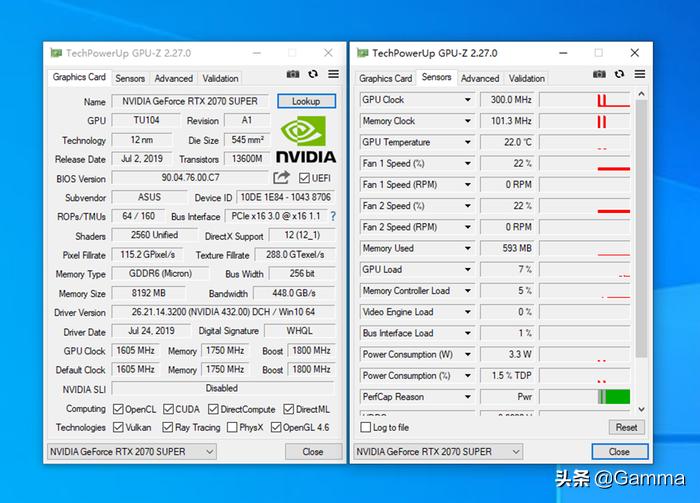Click the Lookup button
700x503 pixels.
click(x=306, y=101)
